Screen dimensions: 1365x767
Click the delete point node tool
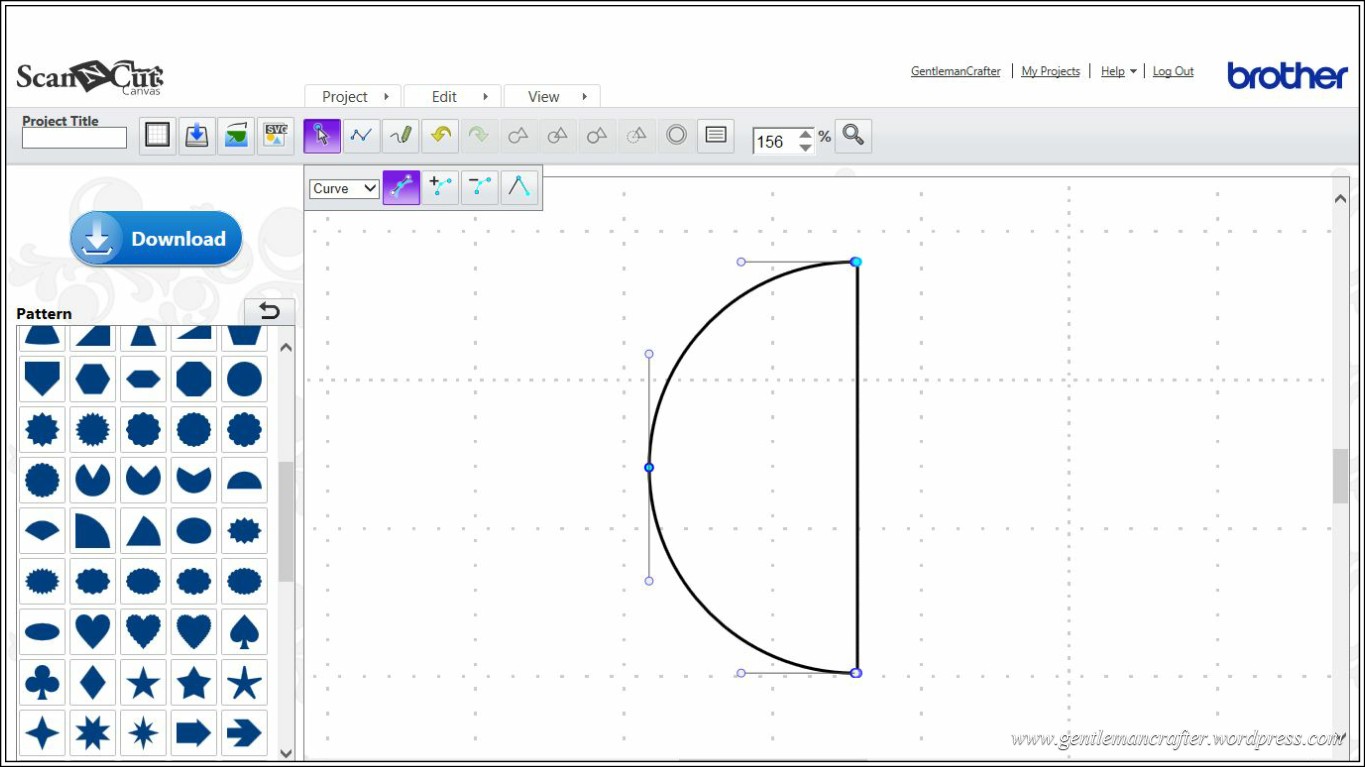pos(480,187)
